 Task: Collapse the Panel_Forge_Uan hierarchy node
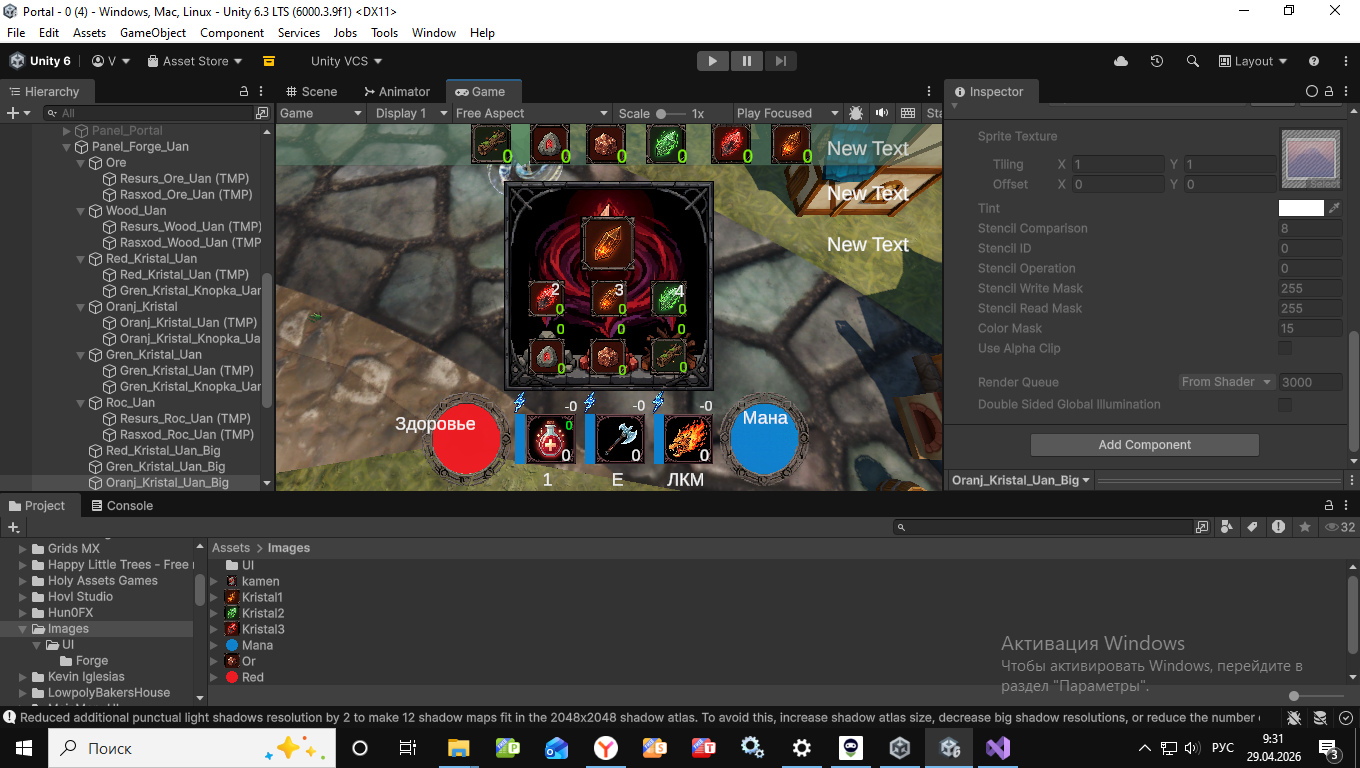click(67, 147)
